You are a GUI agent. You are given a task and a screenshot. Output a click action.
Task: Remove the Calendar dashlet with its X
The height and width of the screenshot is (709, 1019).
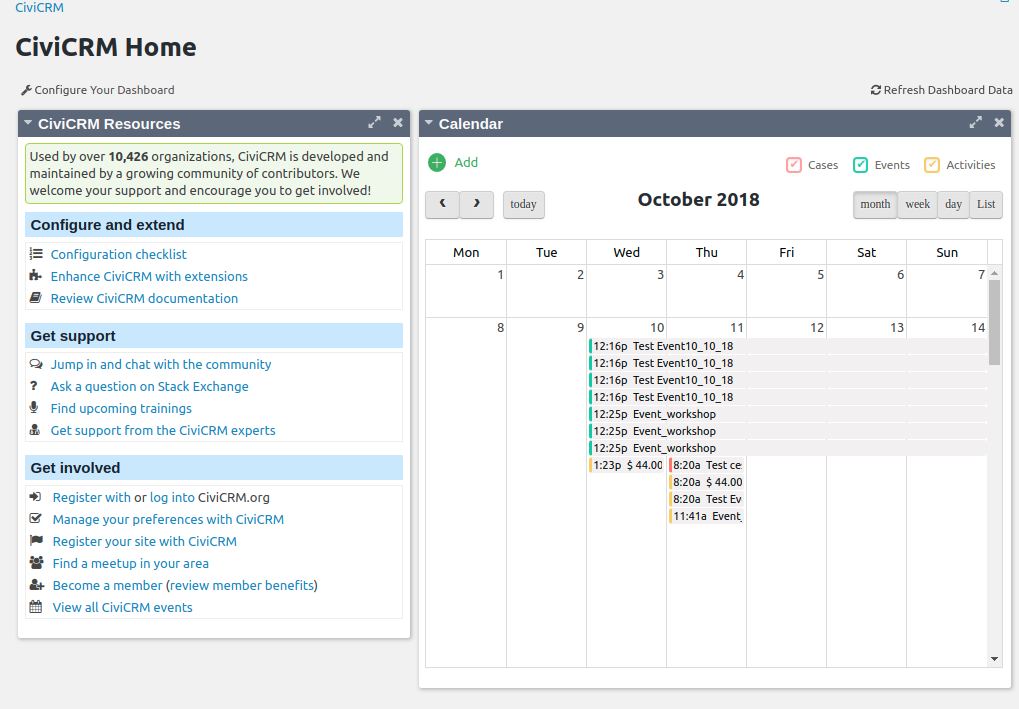[x=999, y=123]
